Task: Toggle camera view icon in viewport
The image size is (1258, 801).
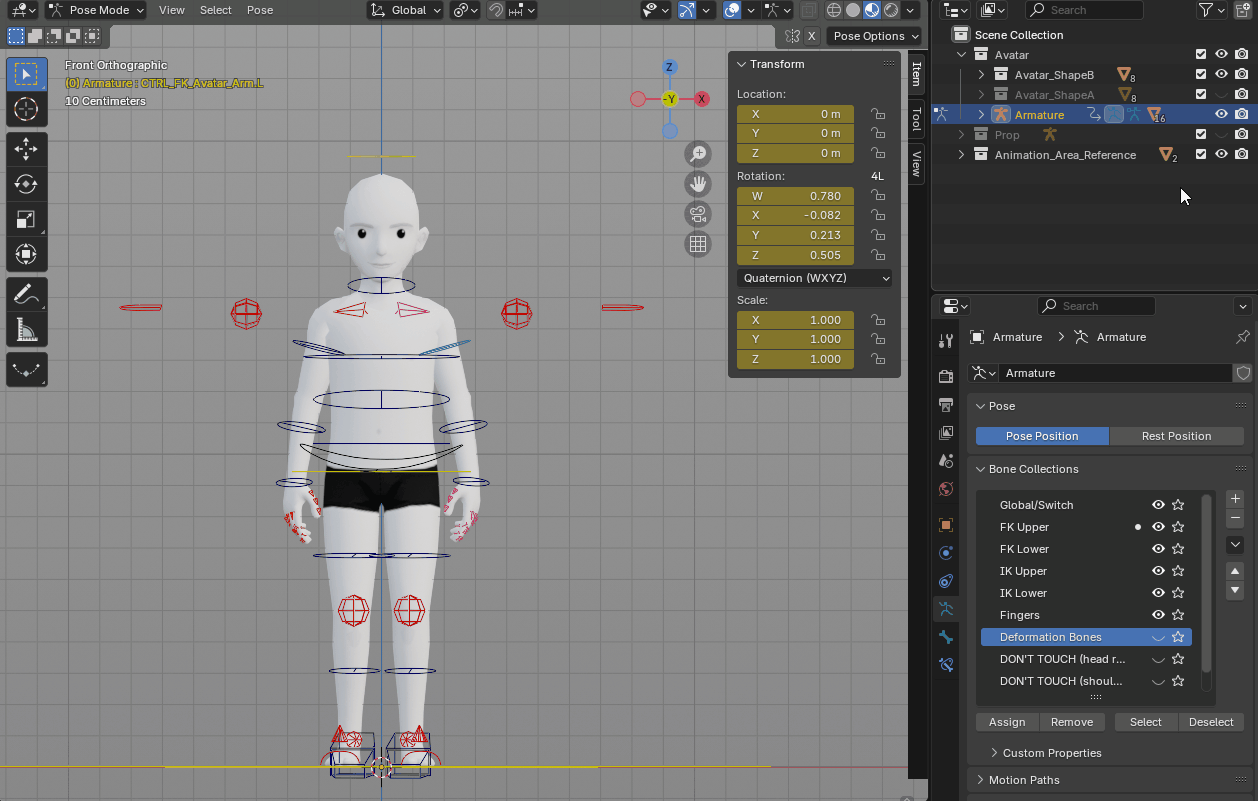Action: (698, 214)
